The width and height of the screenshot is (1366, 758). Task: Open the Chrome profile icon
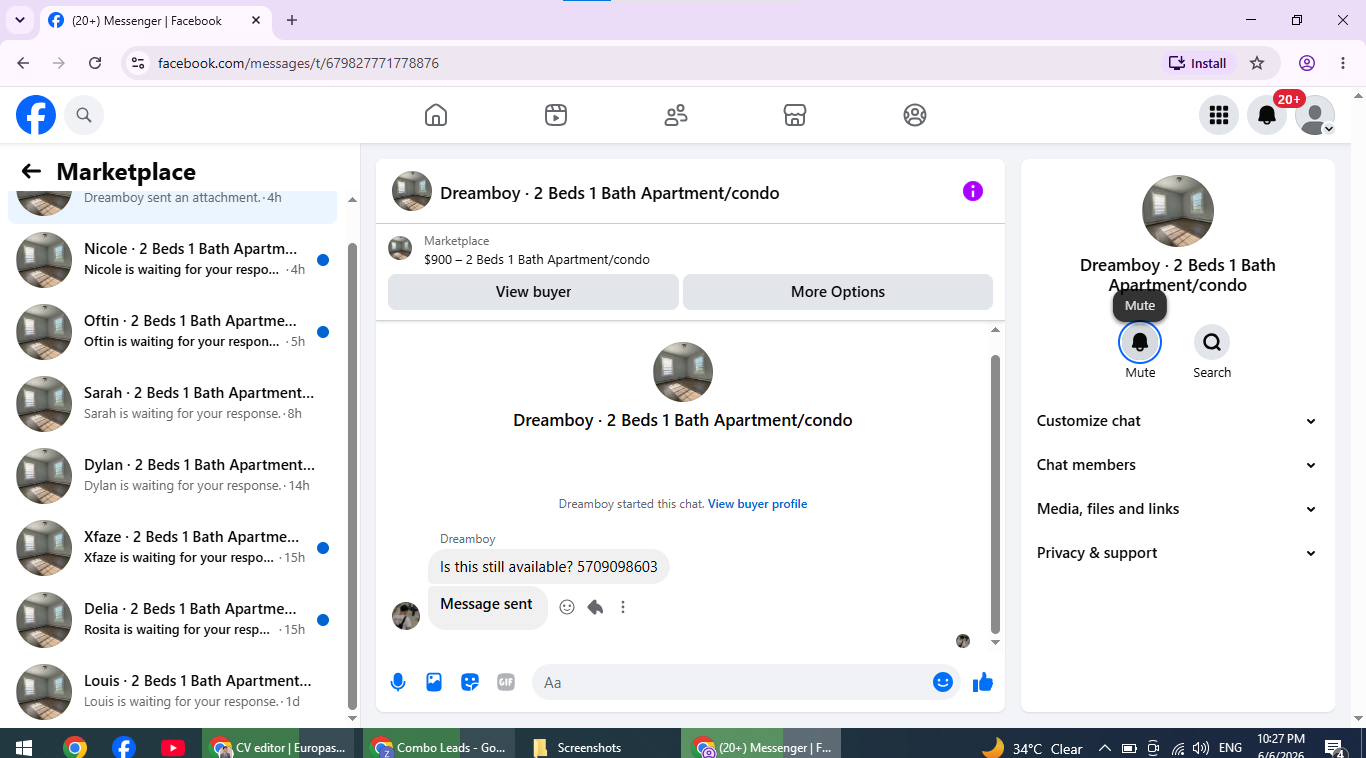pyautogui.click(x=1307, y=63)
